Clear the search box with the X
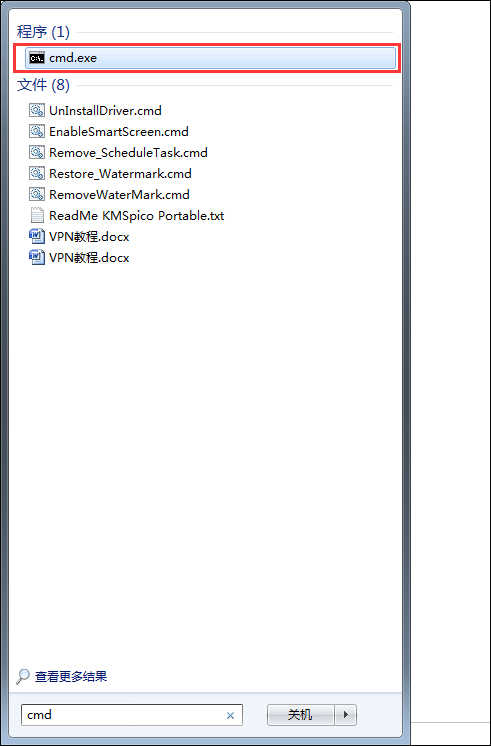Viewport: 491px width, 746px height. 230,715
